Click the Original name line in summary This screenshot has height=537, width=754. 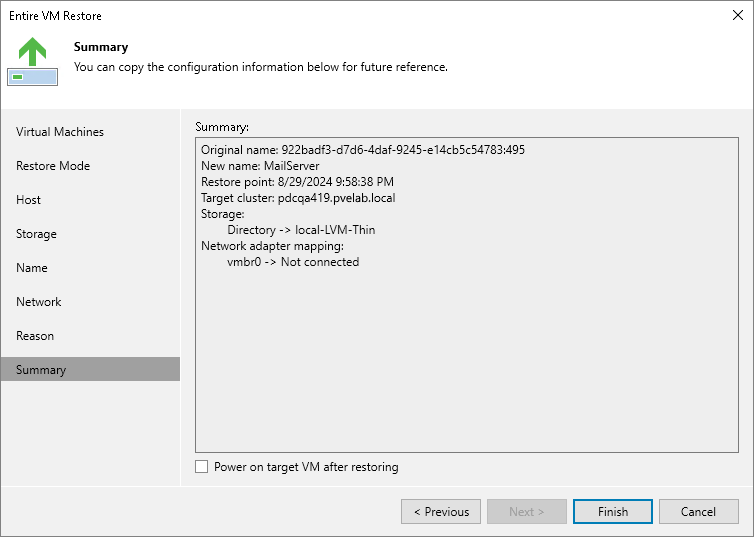[x=363, y=150]
